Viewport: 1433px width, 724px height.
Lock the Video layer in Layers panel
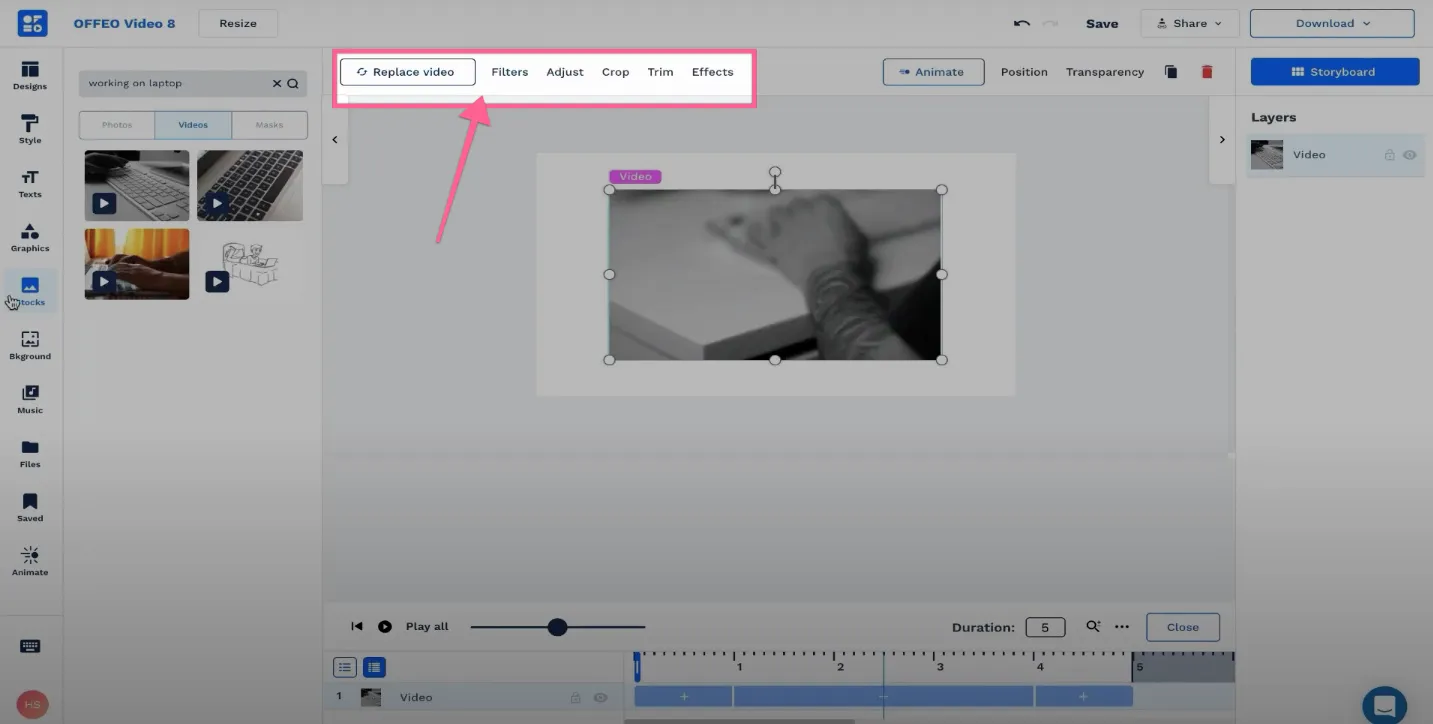pyautogui.click(x=1389, y=155)
